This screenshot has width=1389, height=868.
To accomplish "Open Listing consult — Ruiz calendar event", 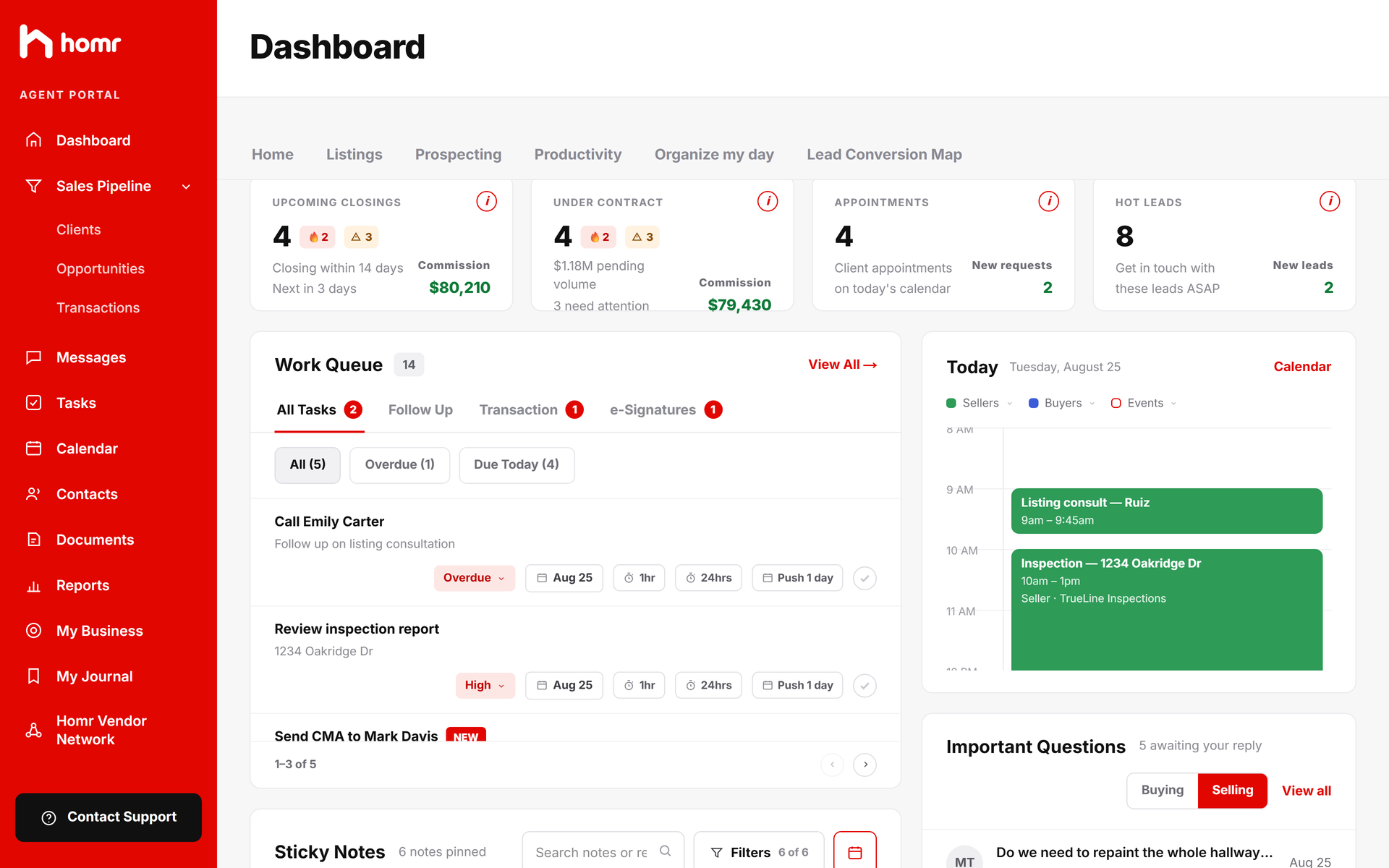I will 1167,511.
